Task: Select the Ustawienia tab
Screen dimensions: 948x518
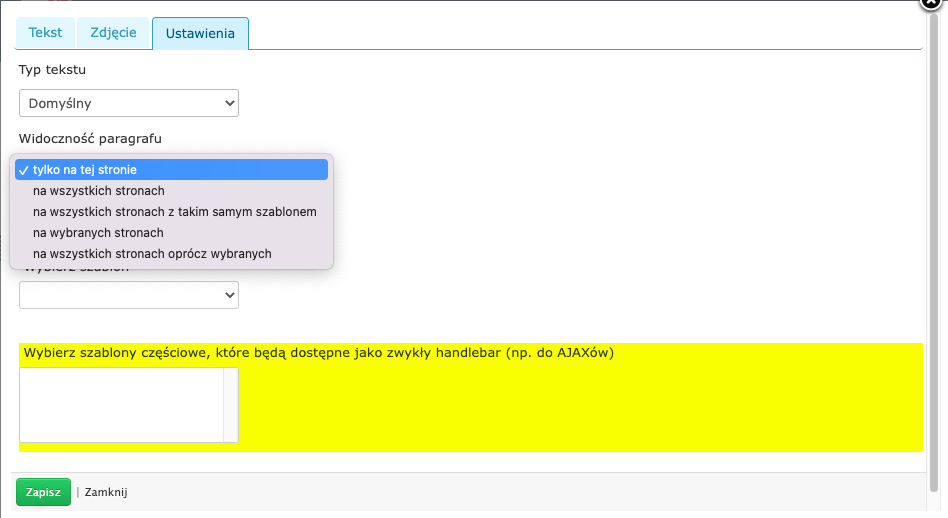Action: [200, 34]
